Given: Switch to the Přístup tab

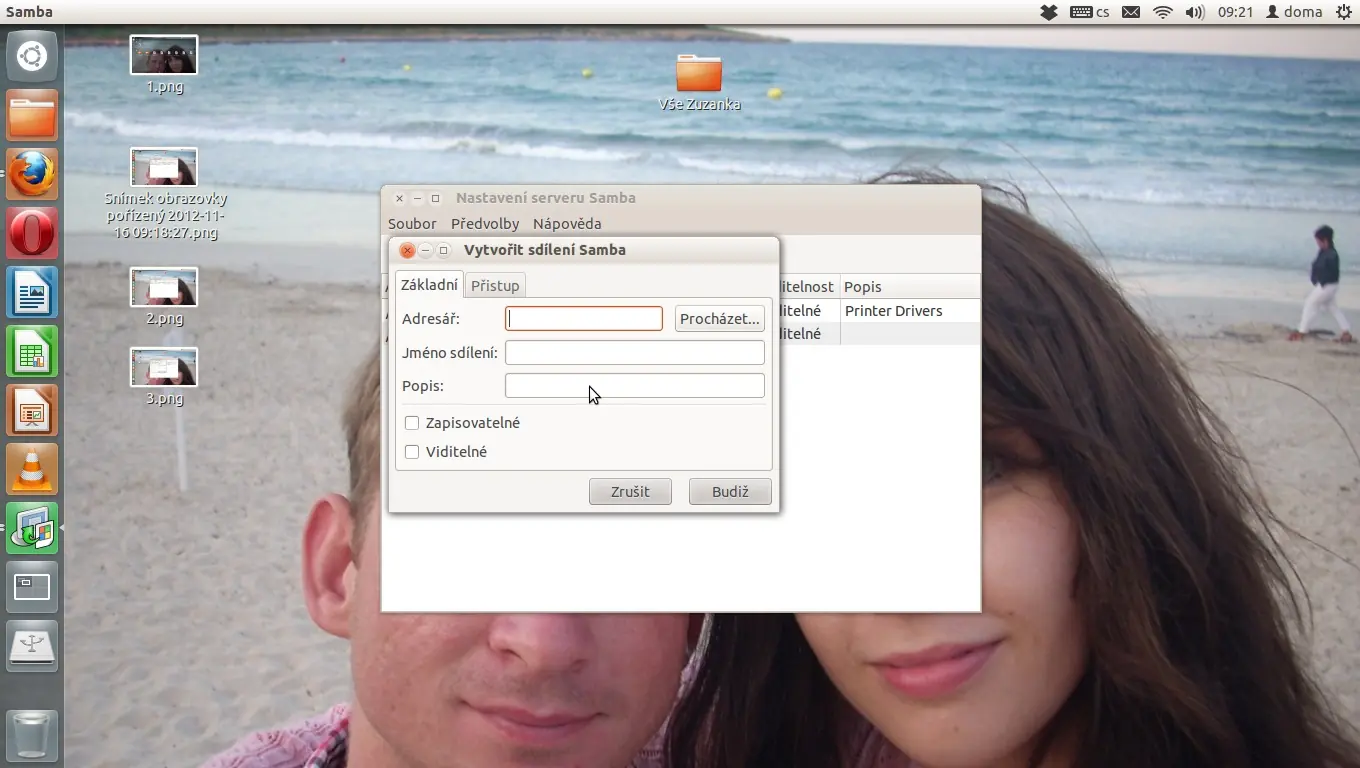Looking at the screenshot, I should [495, 285].
